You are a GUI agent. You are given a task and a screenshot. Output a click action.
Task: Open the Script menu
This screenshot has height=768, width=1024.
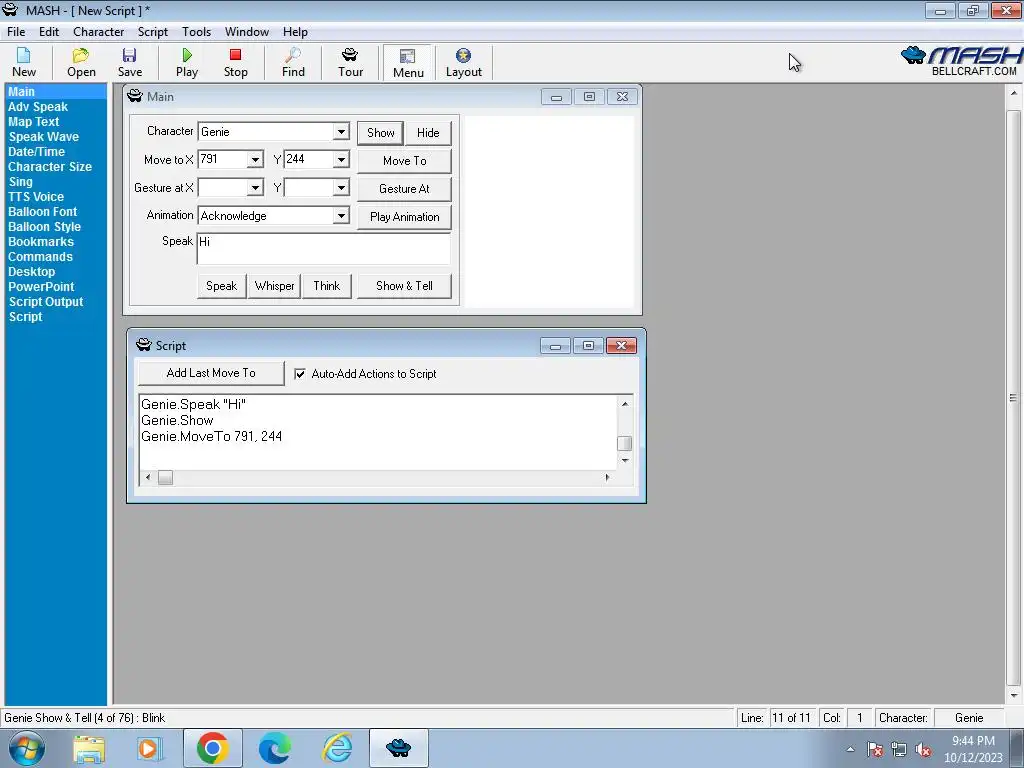153,31
